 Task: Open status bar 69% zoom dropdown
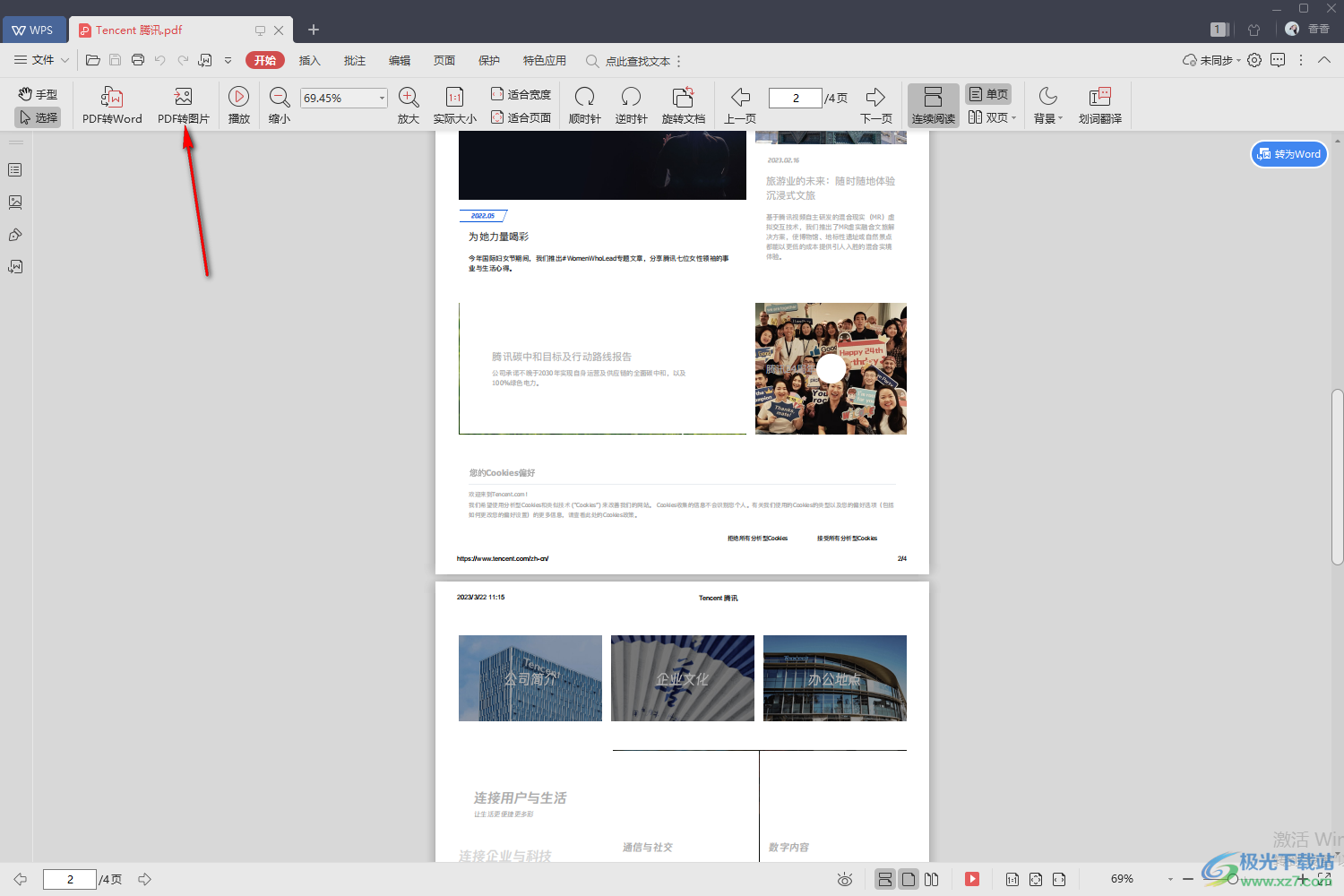coord(1170,879)
